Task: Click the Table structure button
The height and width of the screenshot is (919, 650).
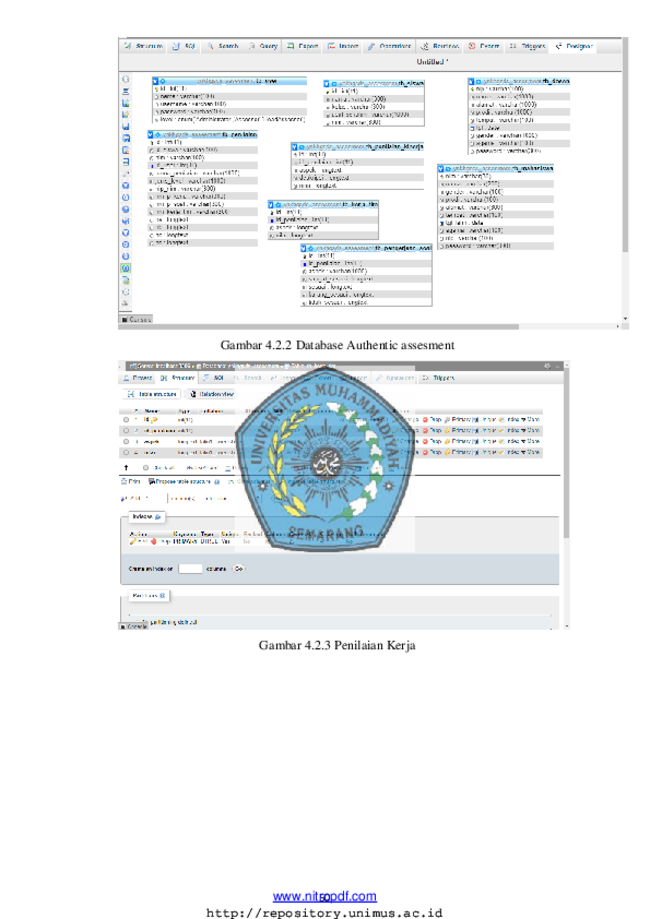Action: tap(152, 394)
